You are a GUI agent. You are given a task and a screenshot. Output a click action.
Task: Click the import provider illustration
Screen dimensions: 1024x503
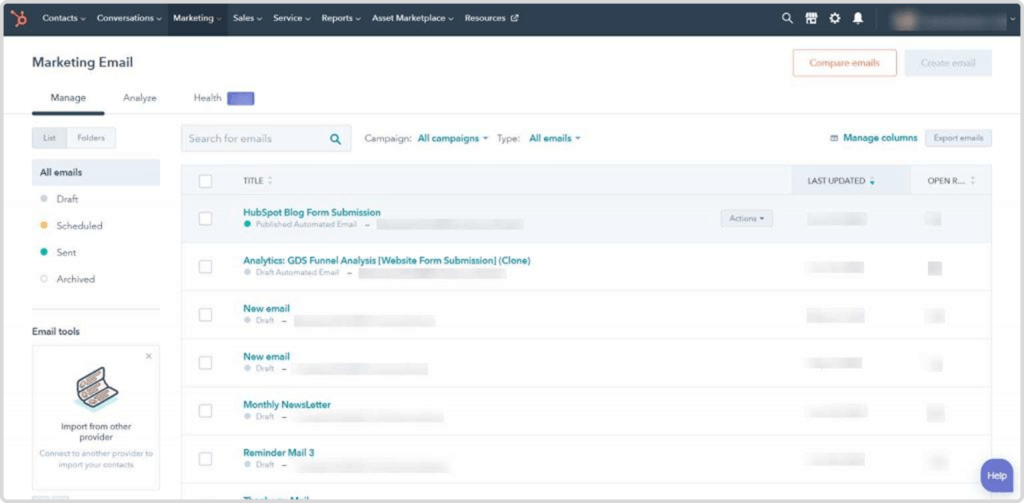click(x=96, y=389)
